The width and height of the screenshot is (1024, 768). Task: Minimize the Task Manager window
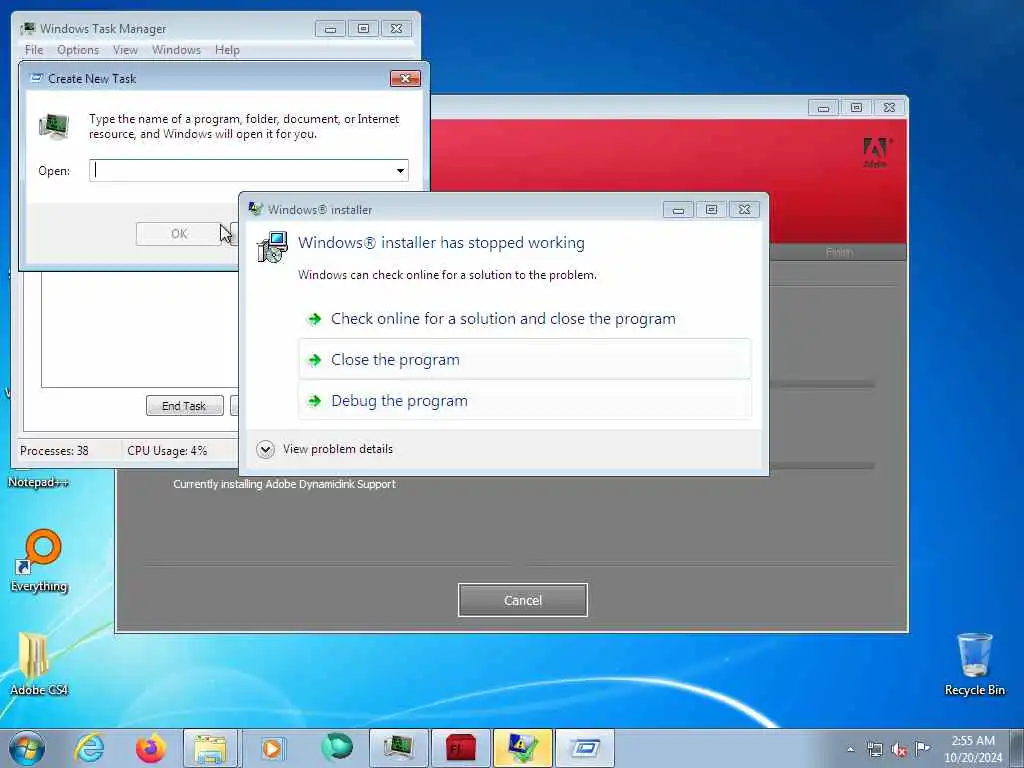point(330,29)
